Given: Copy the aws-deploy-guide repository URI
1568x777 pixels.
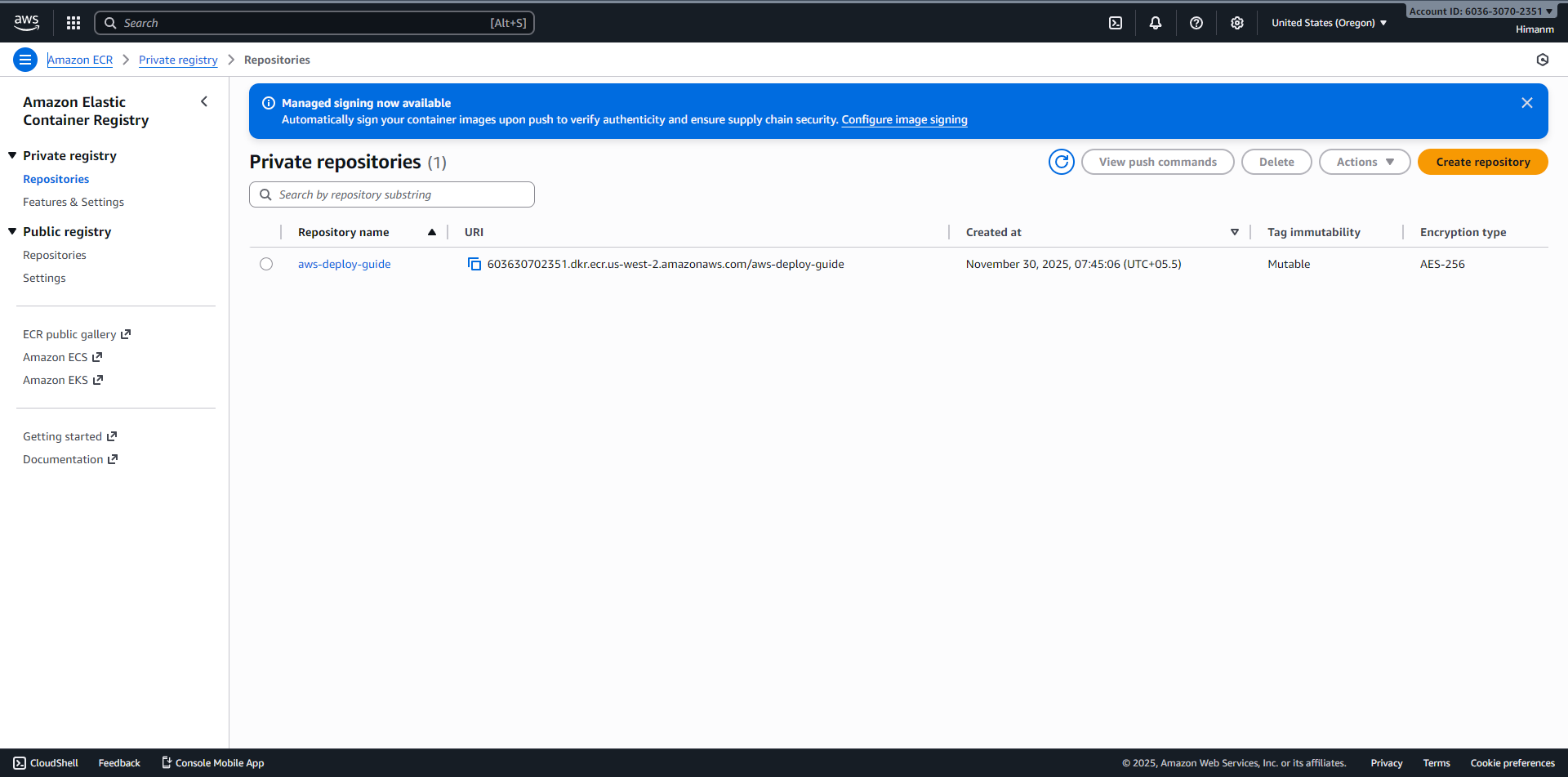Looking at the screenshot, I should click(x=474, y=264).
